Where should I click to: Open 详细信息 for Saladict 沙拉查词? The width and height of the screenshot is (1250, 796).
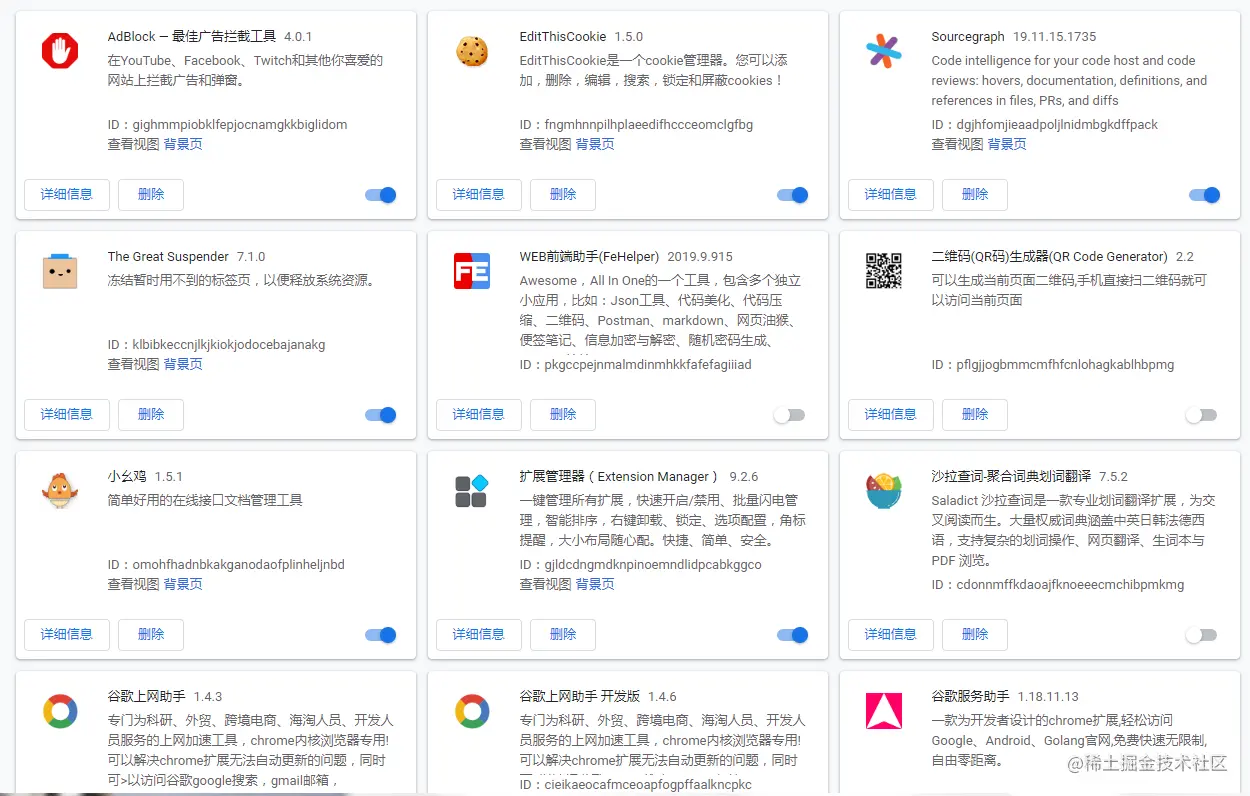click(891, 635)
